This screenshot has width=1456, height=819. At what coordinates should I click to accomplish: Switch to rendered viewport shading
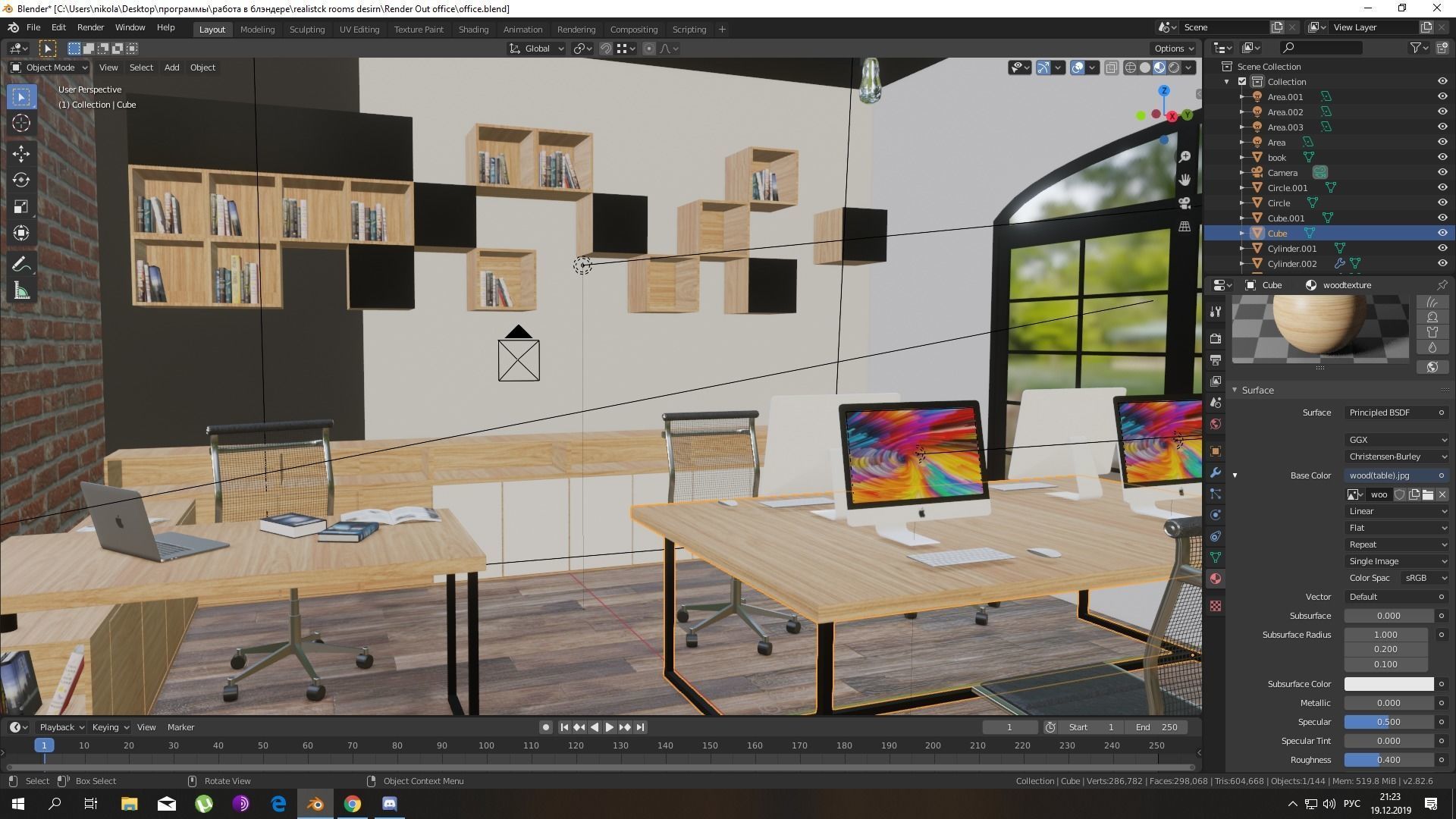click(x=1174, y=67)
